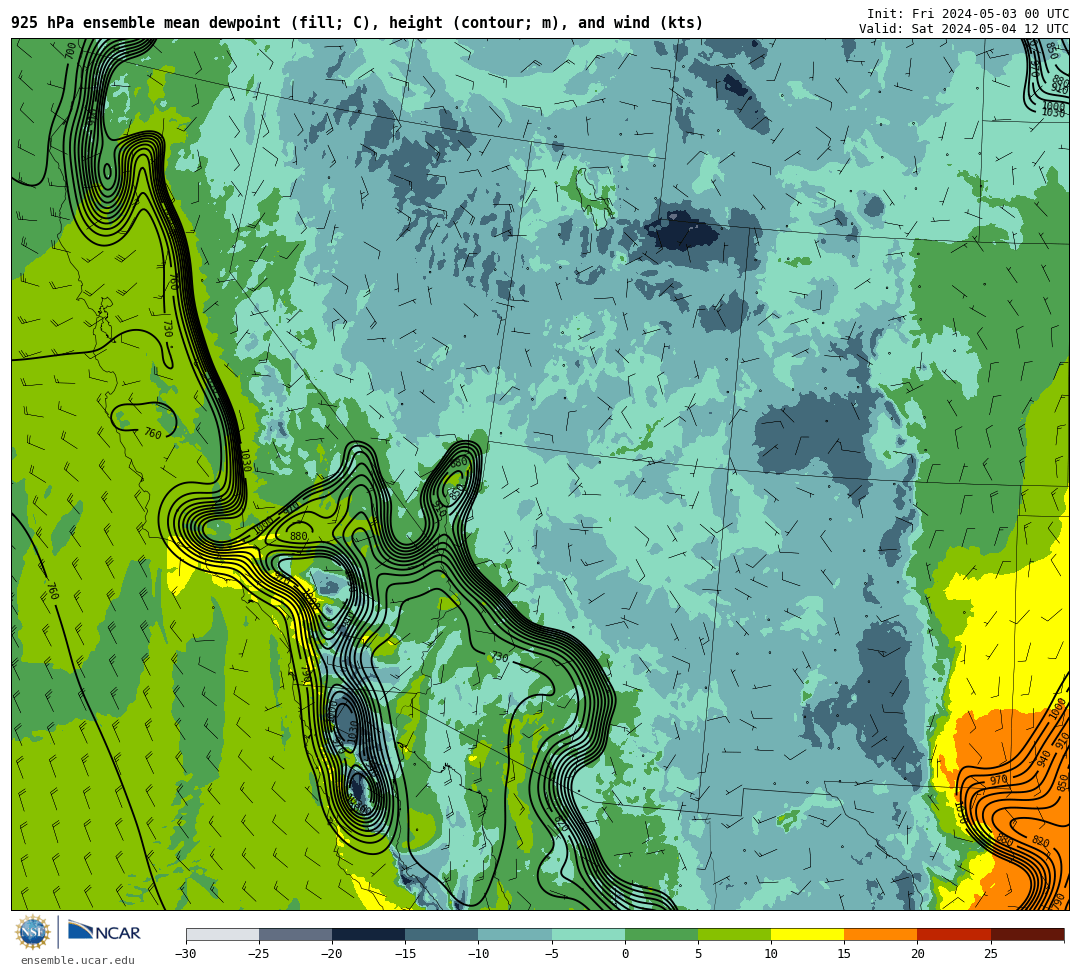Click the 880 contour label on the map
Viewport: 1080px width, 973px height.
pyautogui.click(x=298, y=536)
